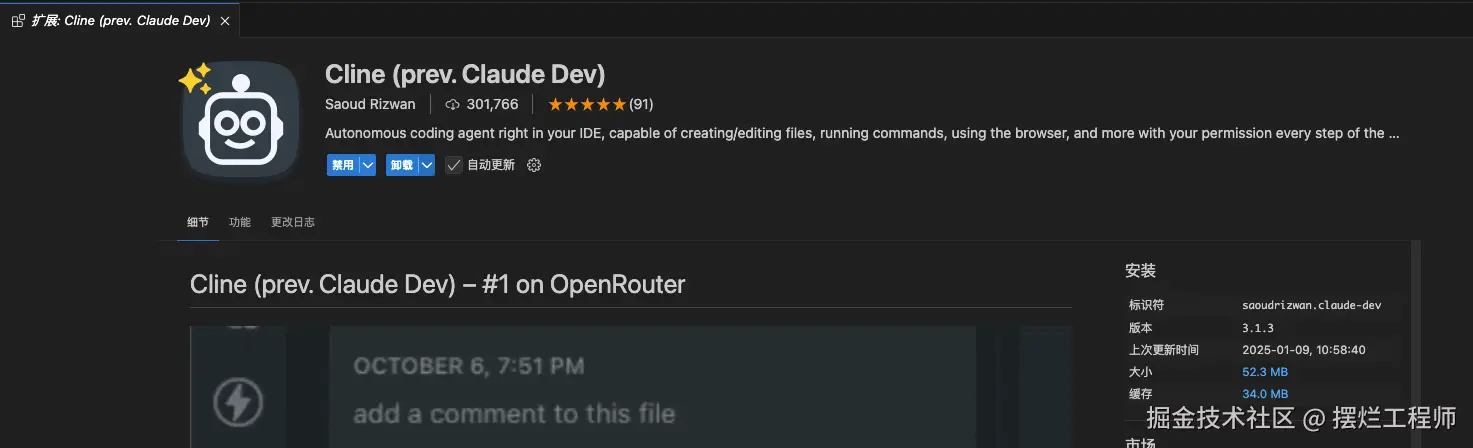The width and height of the screenshot is (1473, 448).
Task: Click the (91) ratings count
Action: pyautogui.click(x=641, y=105)
